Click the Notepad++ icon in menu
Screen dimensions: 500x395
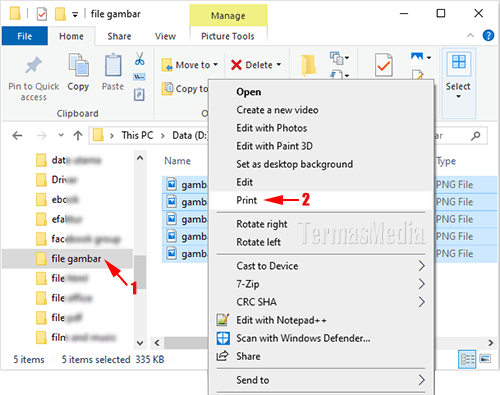(x=223, y=320)
